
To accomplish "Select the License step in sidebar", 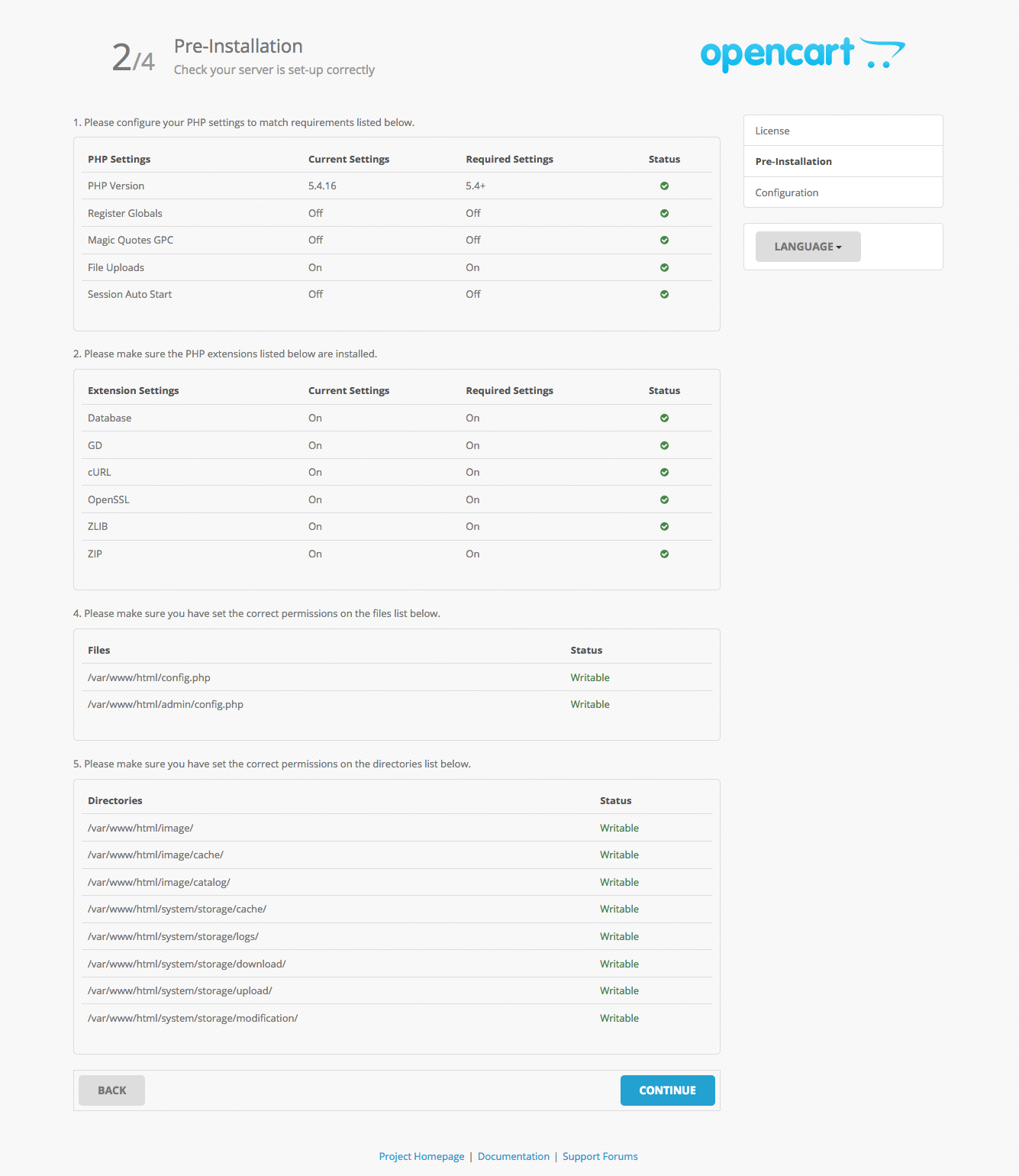I will 843,131.
